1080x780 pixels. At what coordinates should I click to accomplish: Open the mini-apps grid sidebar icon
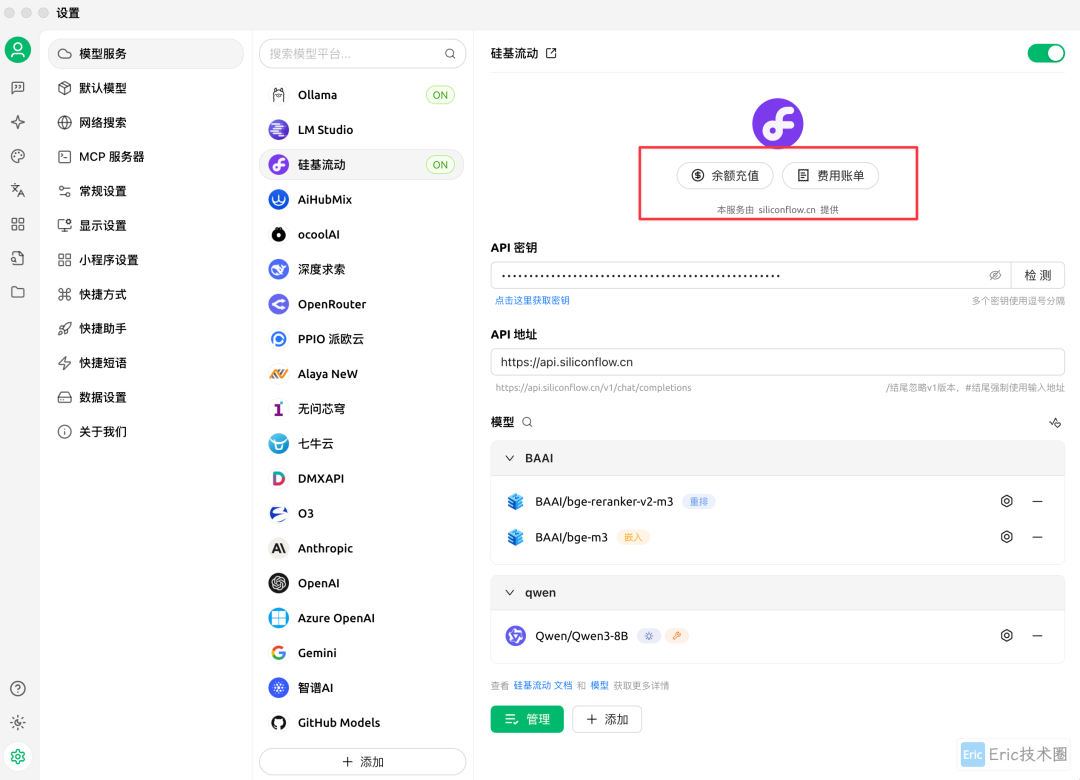[x=18, y=224]
